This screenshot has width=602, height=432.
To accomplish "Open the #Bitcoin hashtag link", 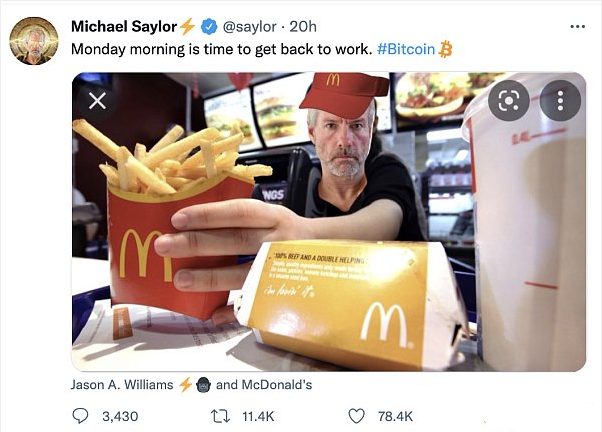I will tap(406, 49).
